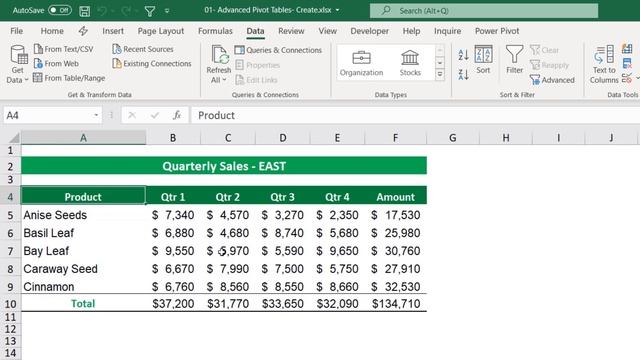Switch to the Developer tab
Viewport: 640px width, 360px height.
pos(369,31)
